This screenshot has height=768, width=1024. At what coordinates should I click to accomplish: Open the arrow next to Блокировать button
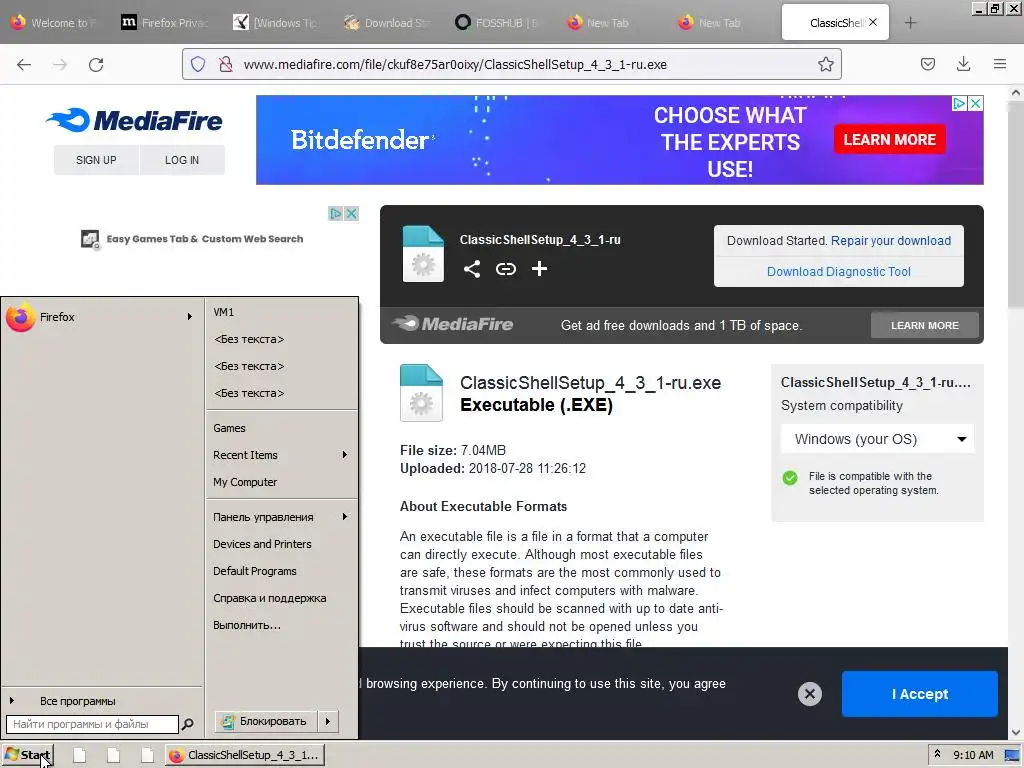point(328,722)
